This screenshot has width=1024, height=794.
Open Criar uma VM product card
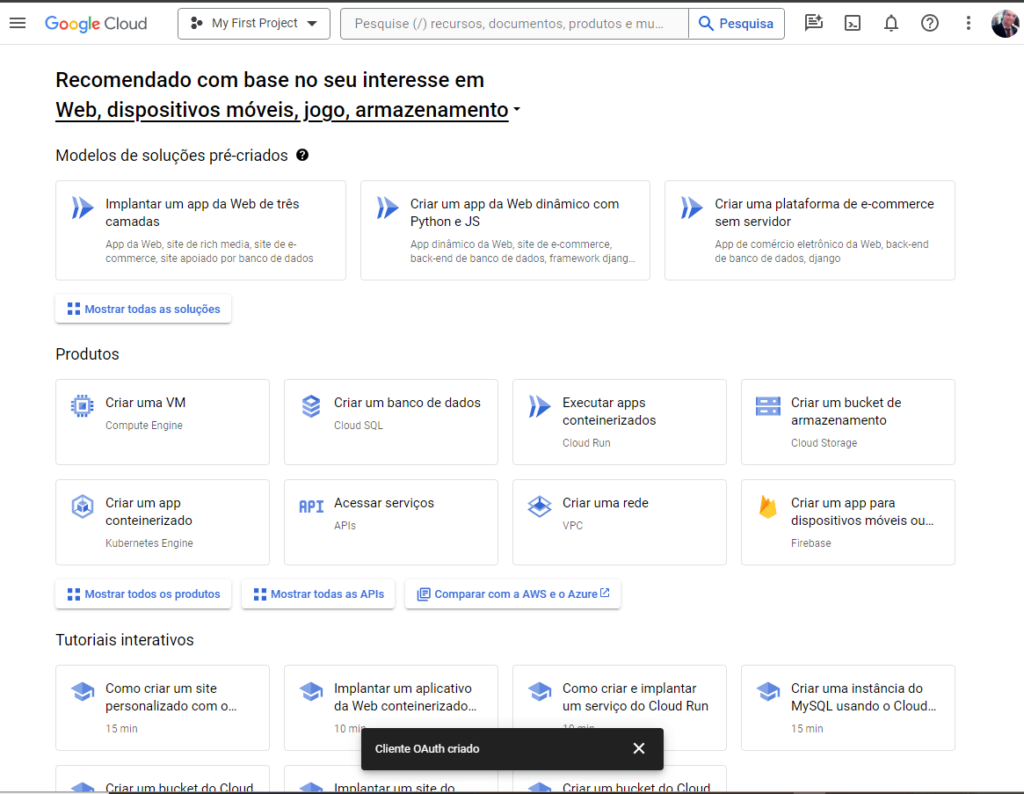click(x=163, y=422)
